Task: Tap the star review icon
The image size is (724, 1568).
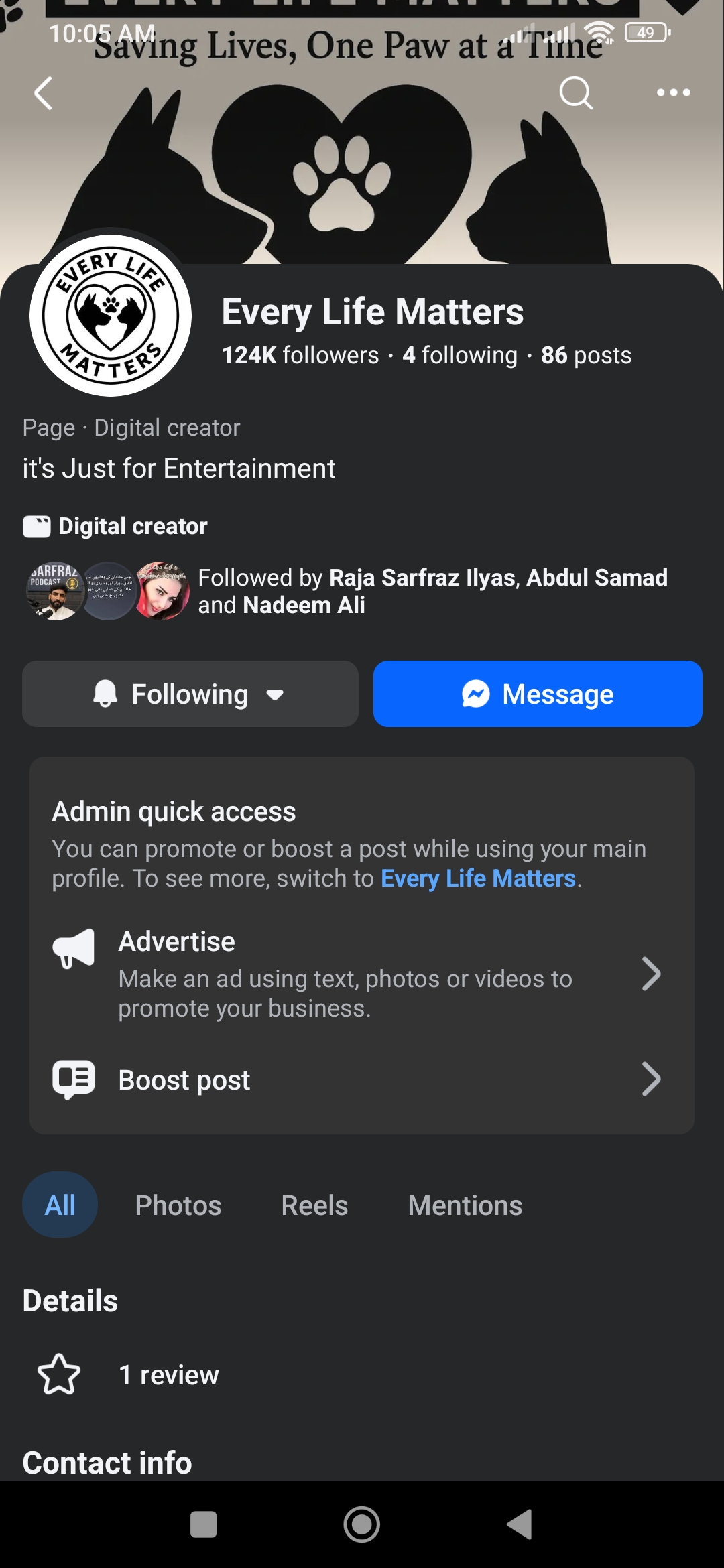Action: (59, 1374)
